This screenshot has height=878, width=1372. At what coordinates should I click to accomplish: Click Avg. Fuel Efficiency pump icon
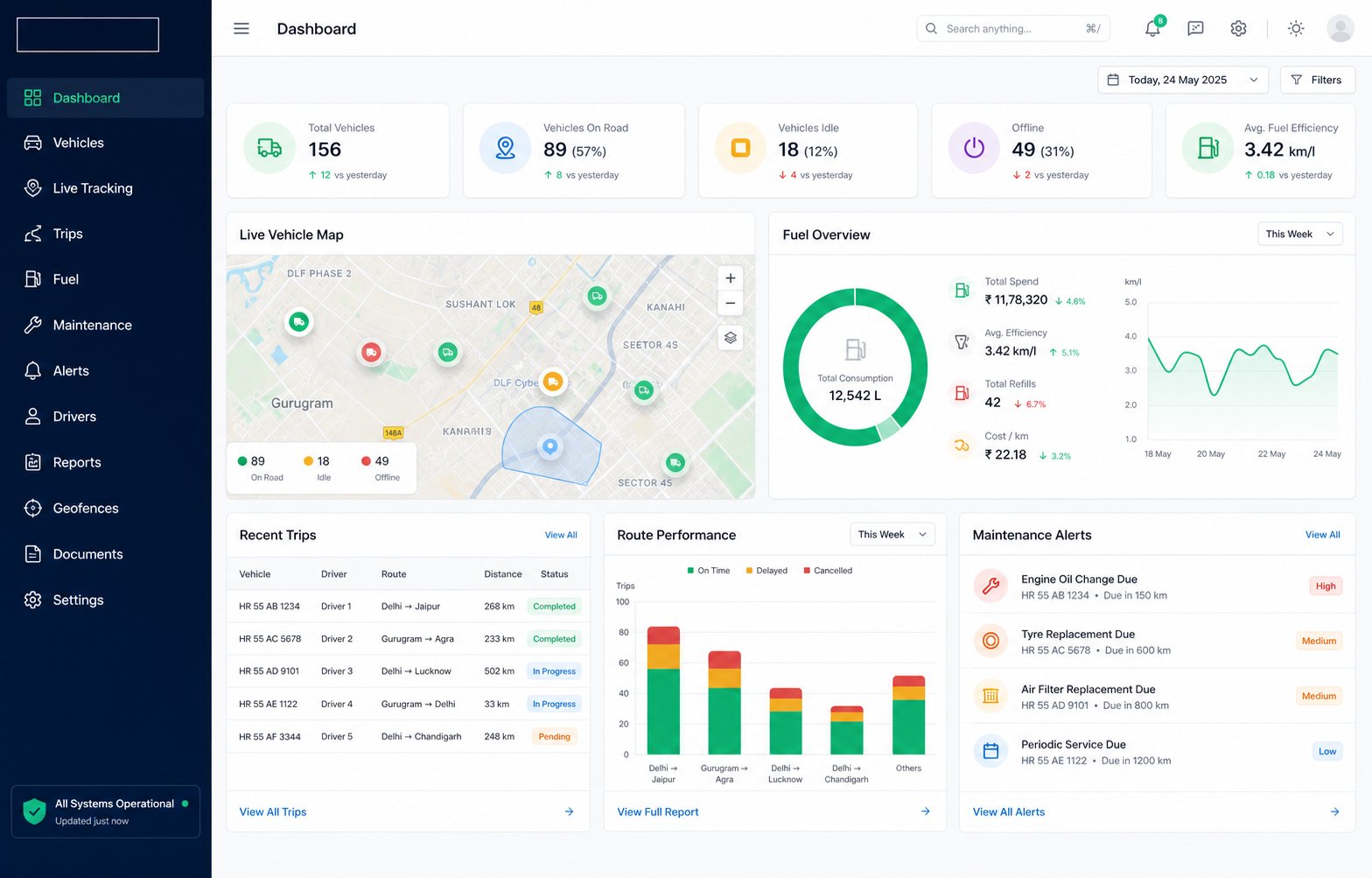1207,148
